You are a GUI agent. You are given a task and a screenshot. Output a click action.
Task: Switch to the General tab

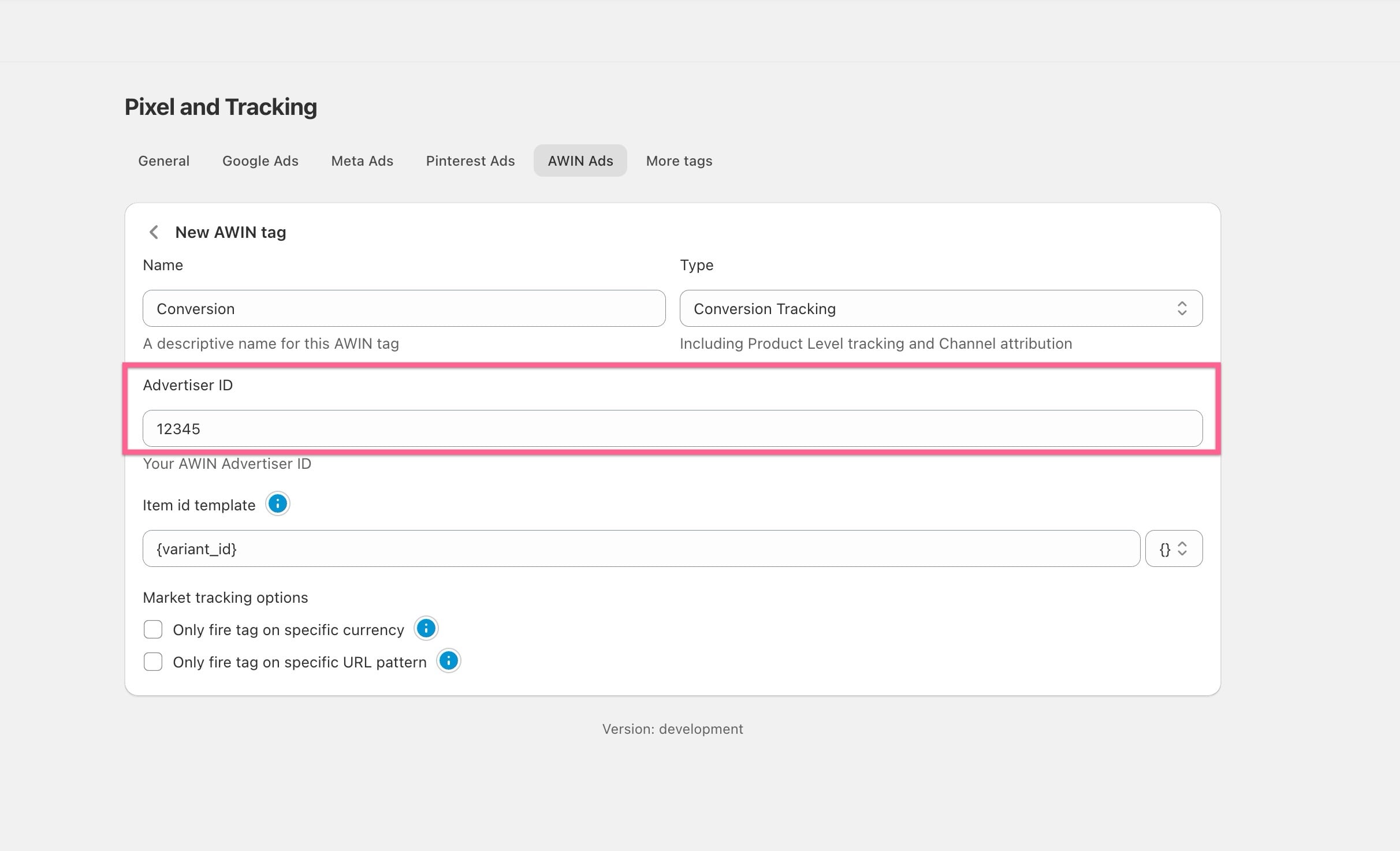[163, 161]
